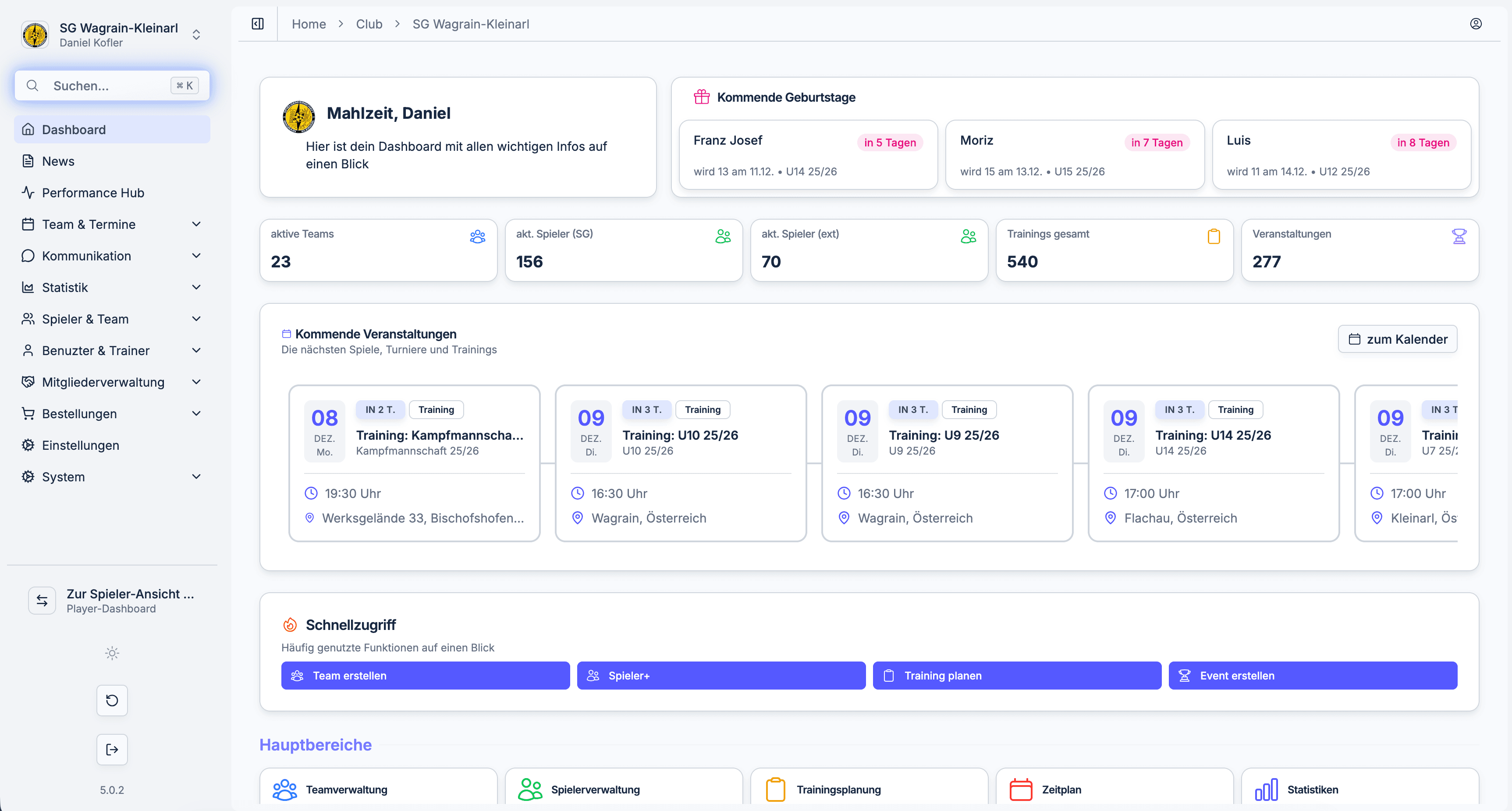Click the Zeitplan calendar icon
This screenshot has width=1512, height=811.
[x=1021, y=790]
